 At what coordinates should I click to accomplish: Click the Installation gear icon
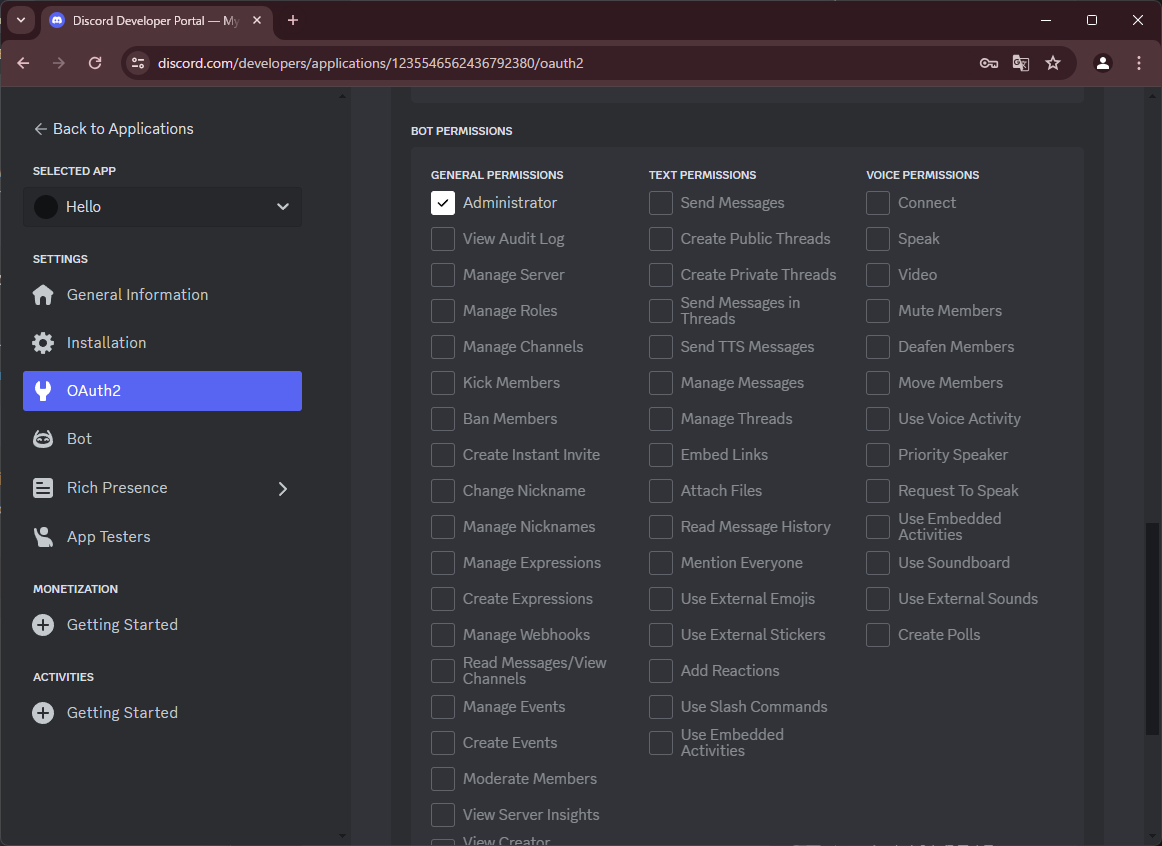click(x=42, y=342)
